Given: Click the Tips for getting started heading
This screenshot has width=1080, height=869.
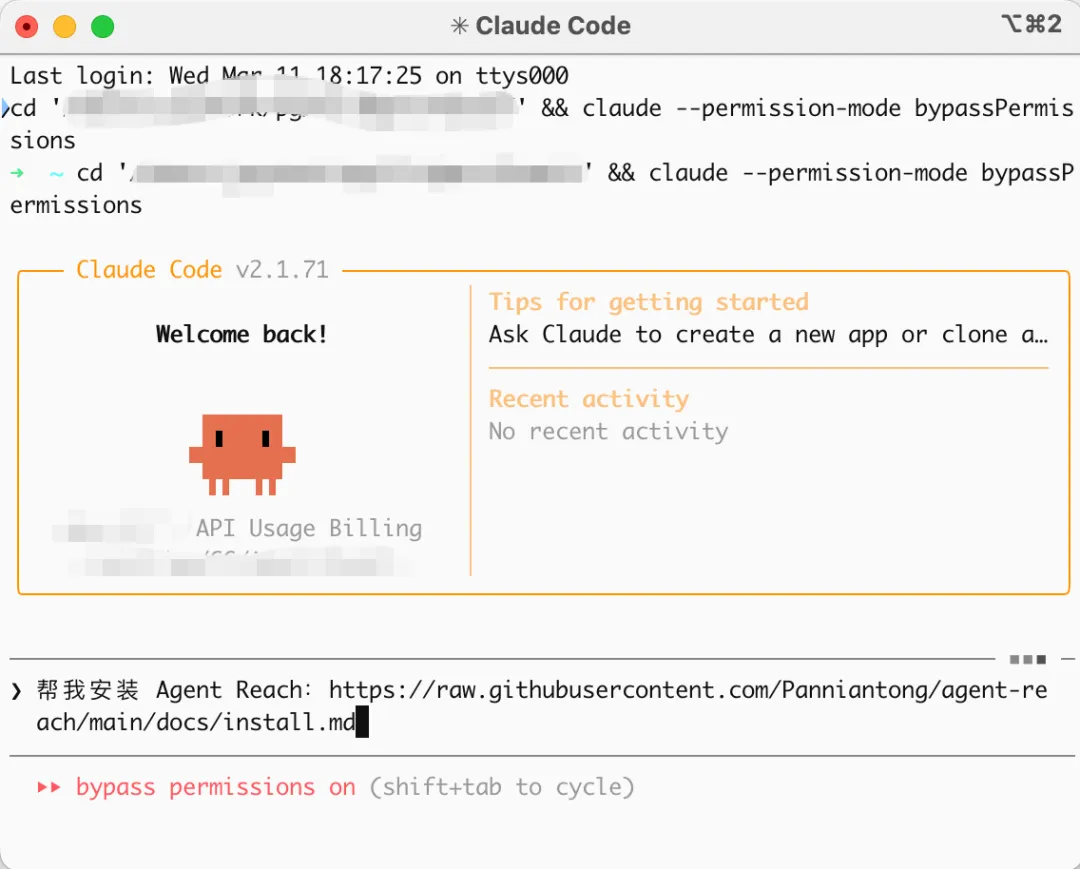Looking at the screenshot, I should [648, 302].
